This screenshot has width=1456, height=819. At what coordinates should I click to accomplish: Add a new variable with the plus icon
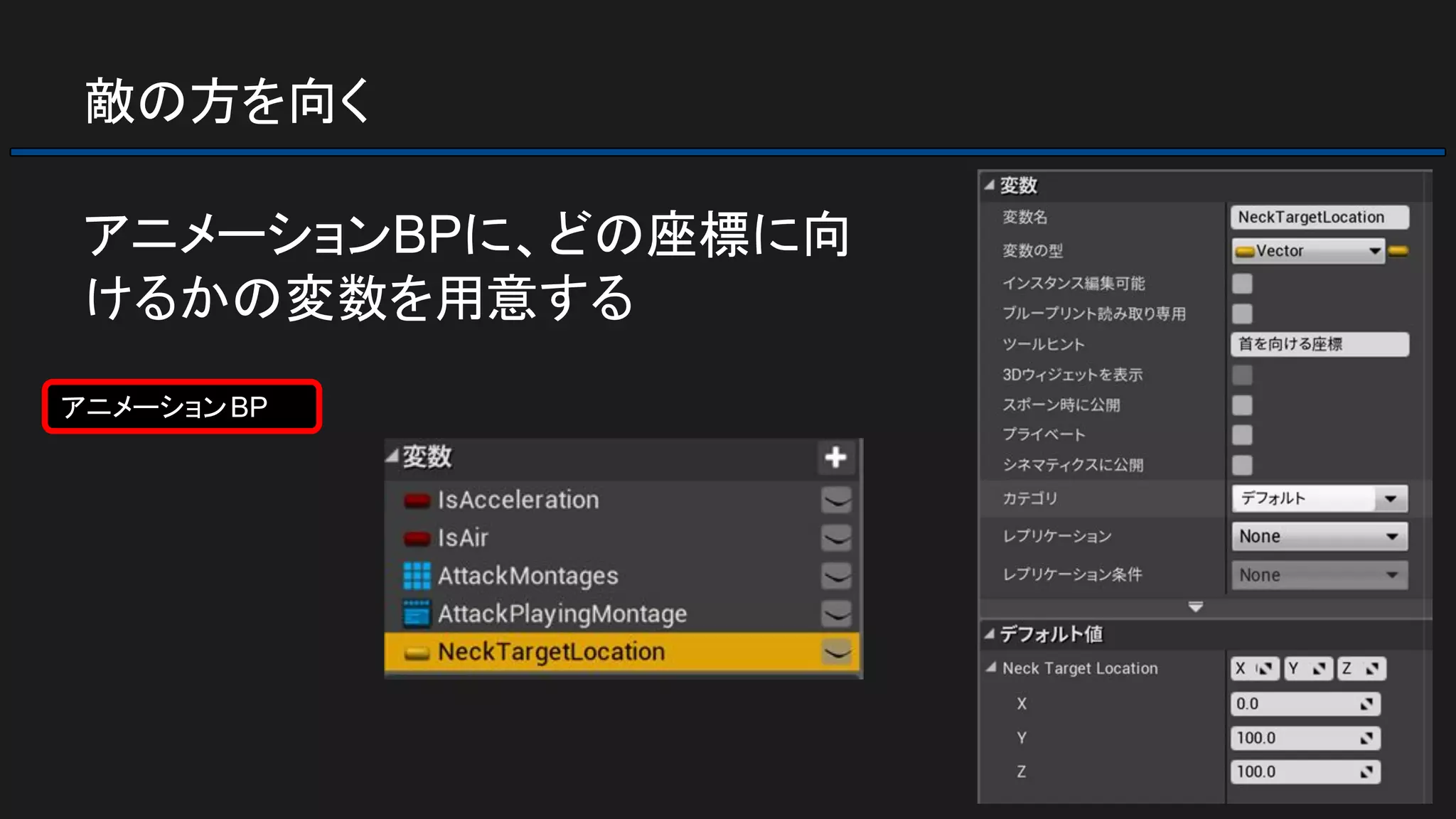[835, 457]
